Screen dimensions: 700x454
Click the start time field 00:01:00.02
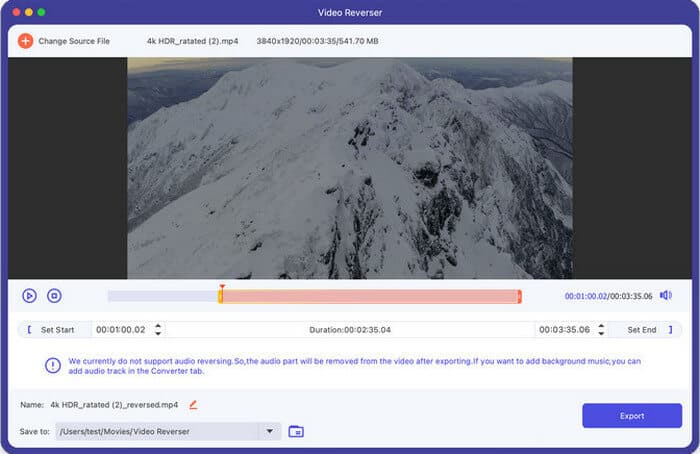[x=121, y=330]
